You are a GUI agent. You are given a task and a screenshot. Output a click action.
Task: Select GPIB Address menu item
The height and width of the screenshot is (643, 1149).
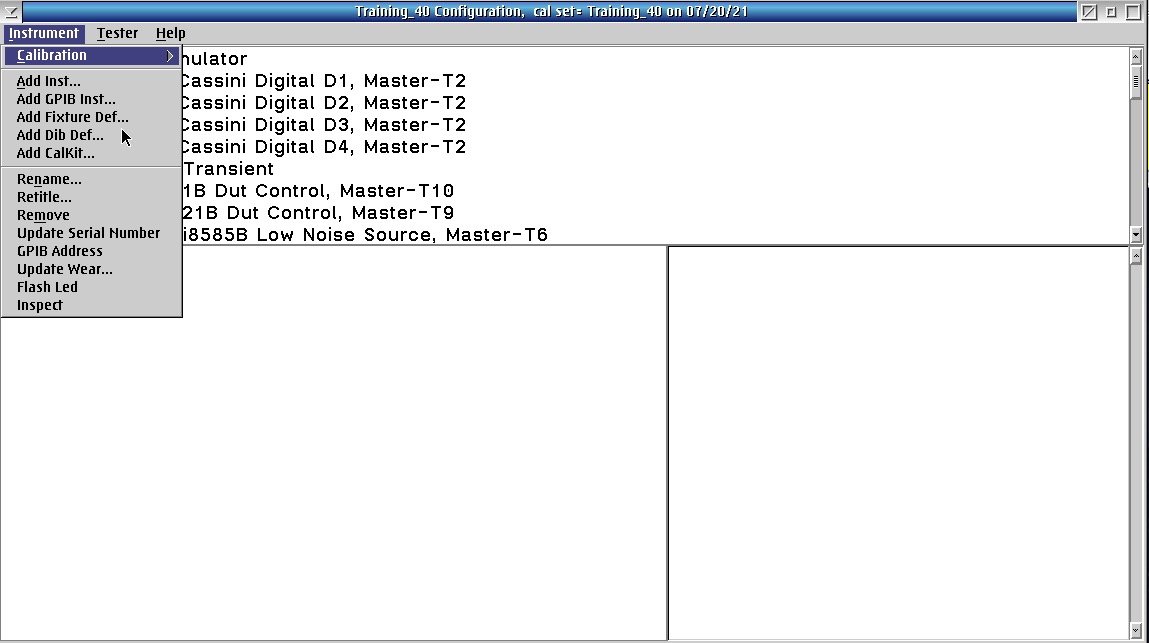coord(59,251)
